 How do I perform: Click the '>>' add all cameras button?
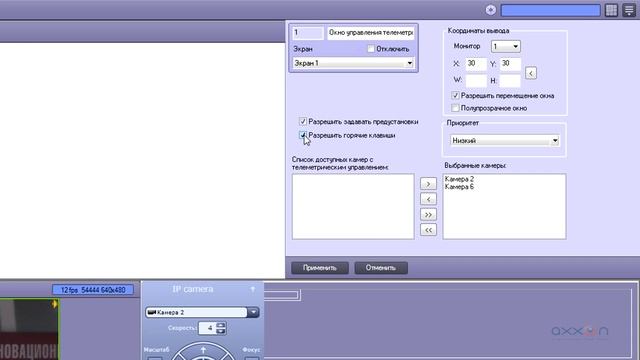[x=428, y=215]
